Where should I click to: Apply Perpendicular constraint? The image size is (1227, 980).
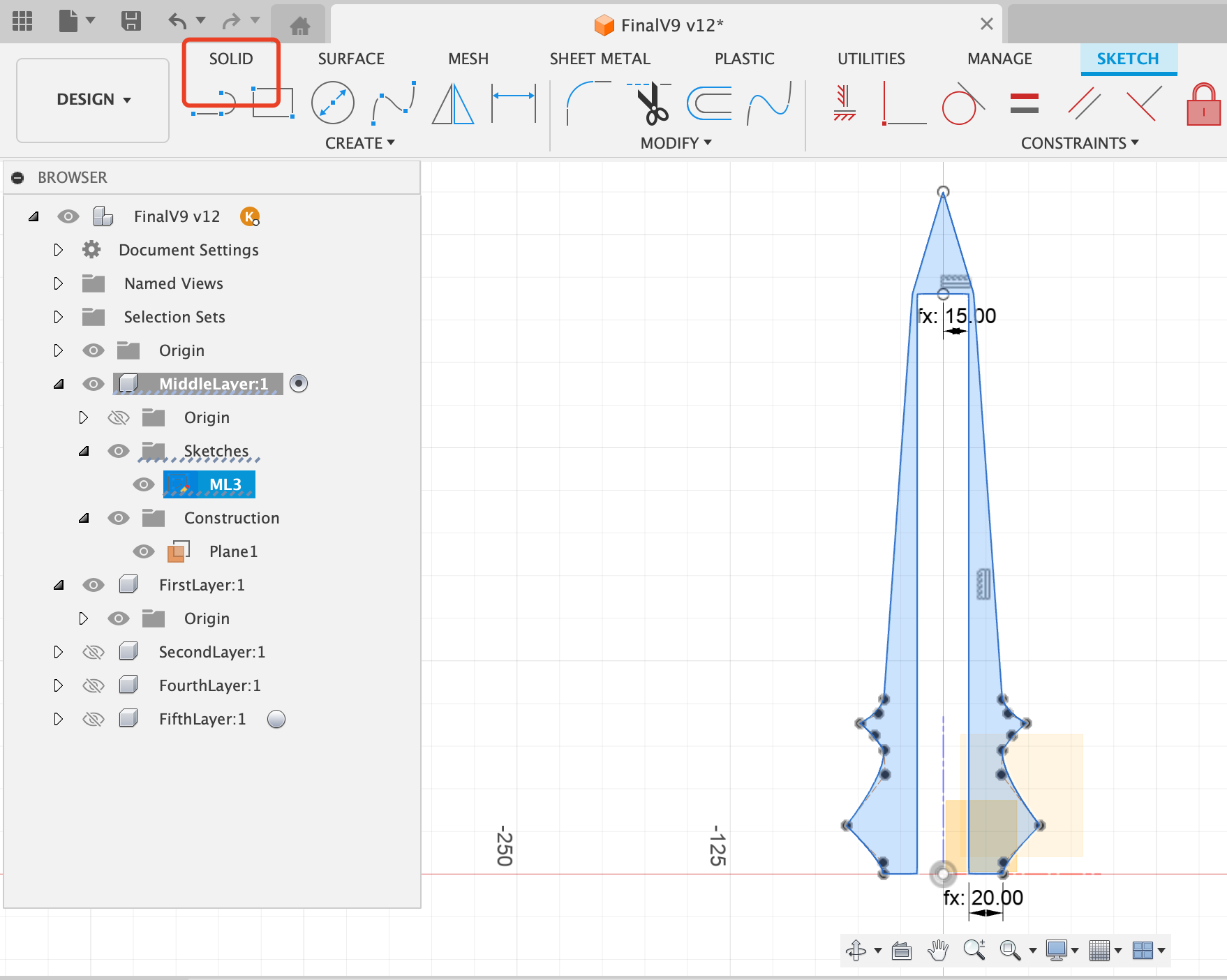tap(1145, 103)
